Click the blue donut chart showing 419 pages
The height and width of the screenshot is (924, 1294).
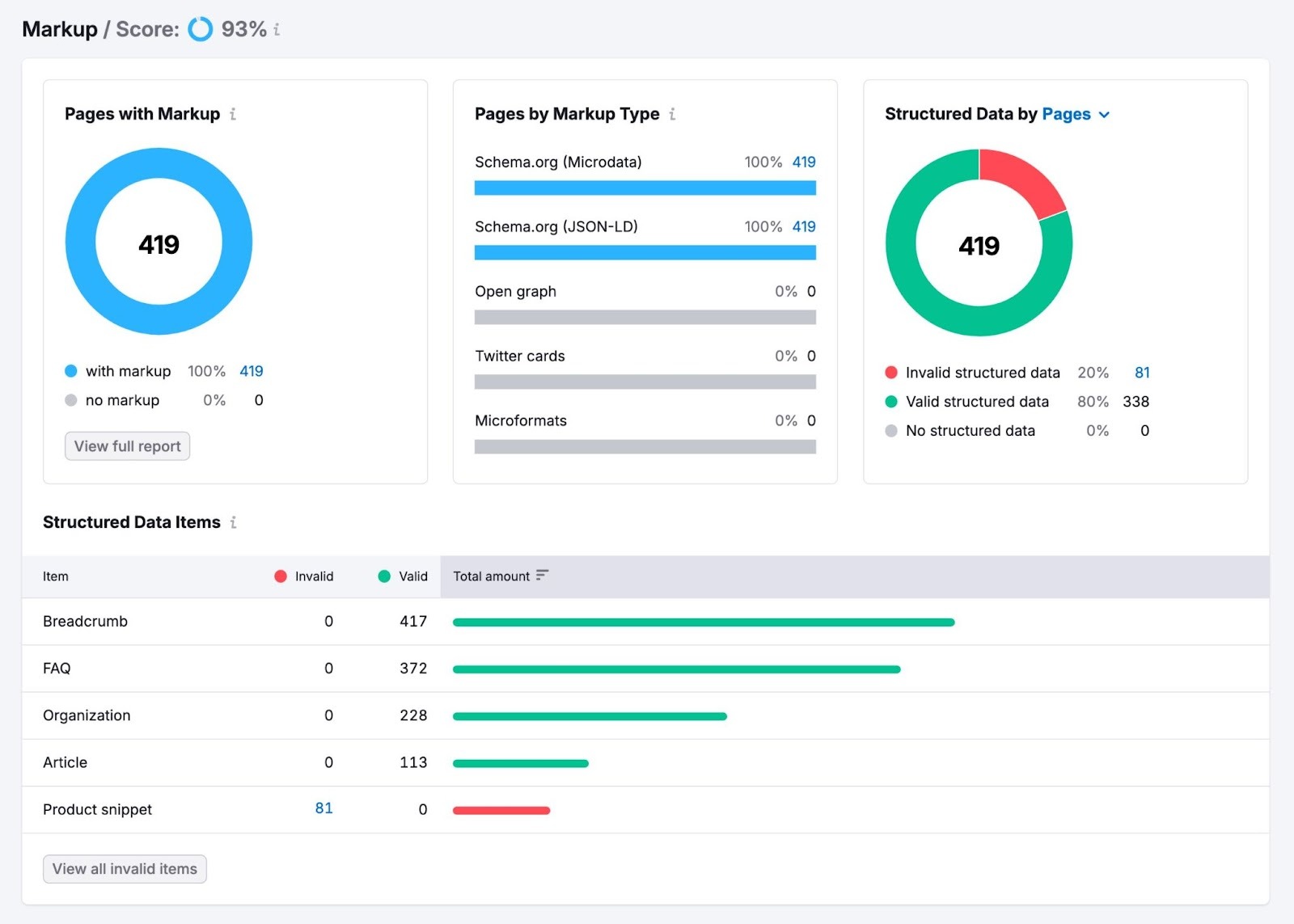(x=159, y=162)
